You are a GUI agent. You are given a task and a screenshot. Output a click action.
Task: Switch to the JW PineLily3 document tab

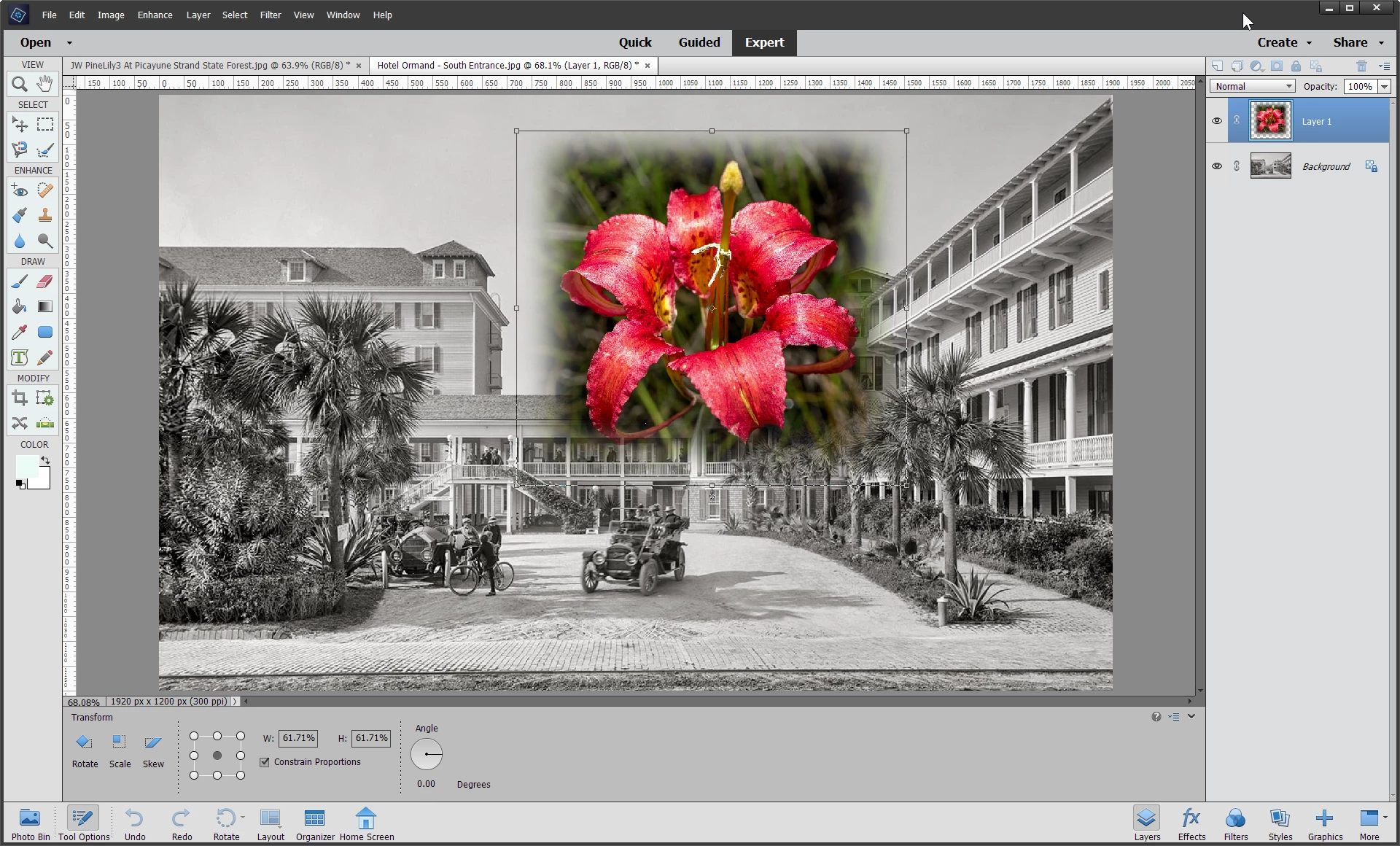coord(209,65)
